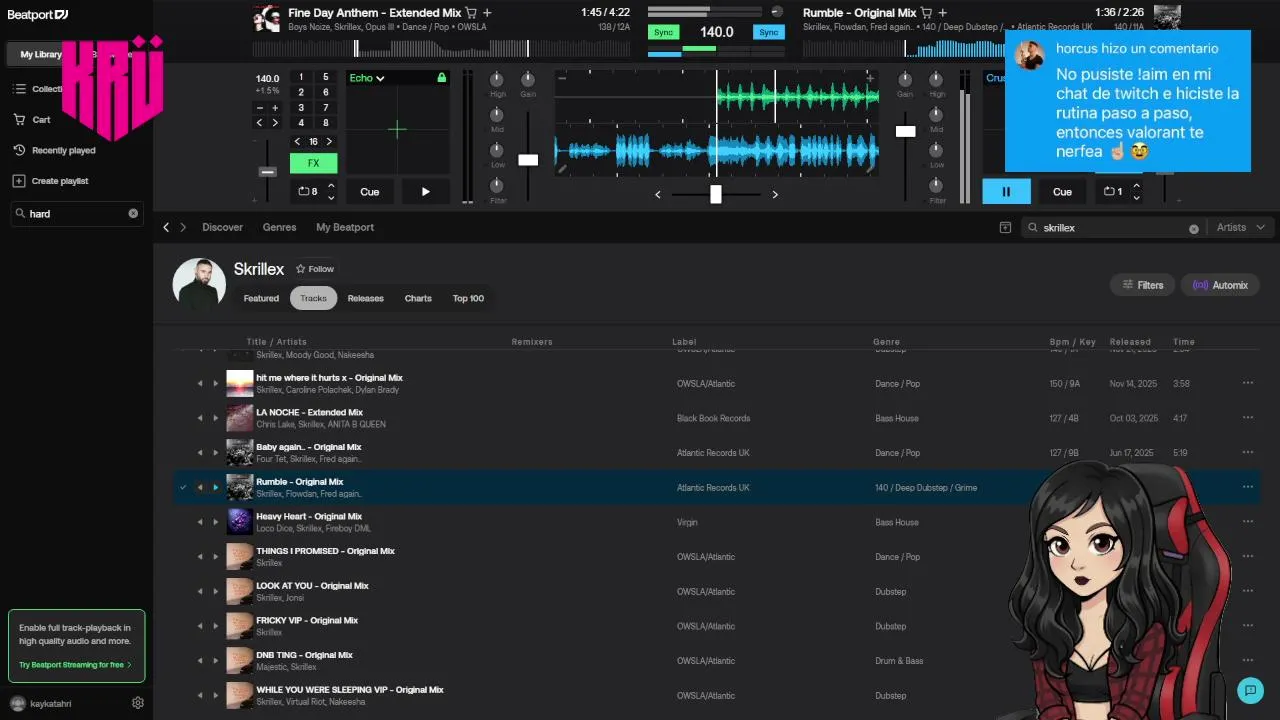1280x720 pixels.
Task: Switch to Releases tab
Action: [365, 298]
